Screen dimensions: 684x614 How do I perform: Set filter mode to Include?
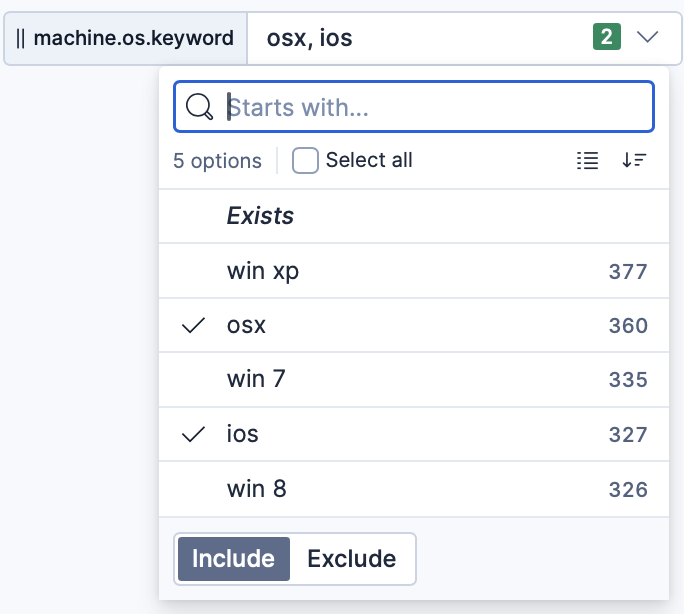pyautogui.click(x=233, y=559)
